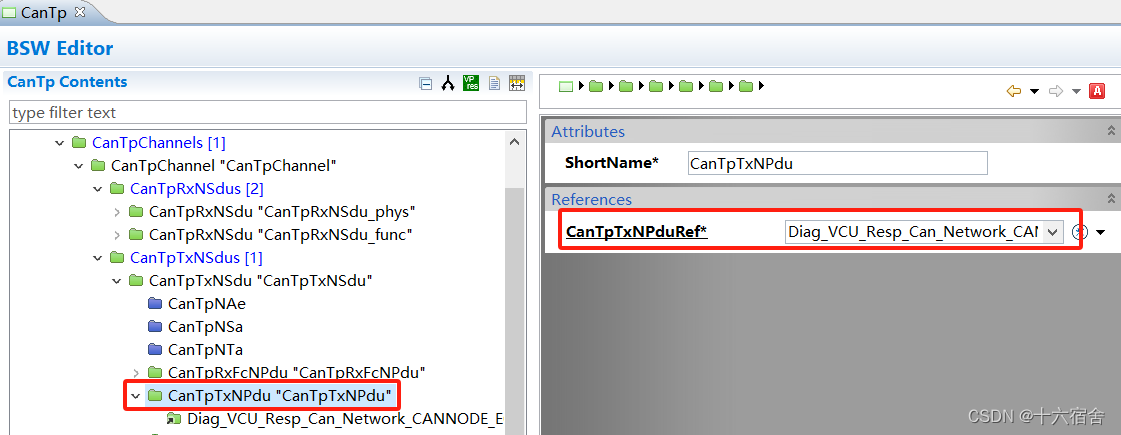Select CanTpTxNPdu "CanTpTxNPdu" tree item
This screenshot has height=435, width=1121.
pyautogui.click(x=280, y=395)
